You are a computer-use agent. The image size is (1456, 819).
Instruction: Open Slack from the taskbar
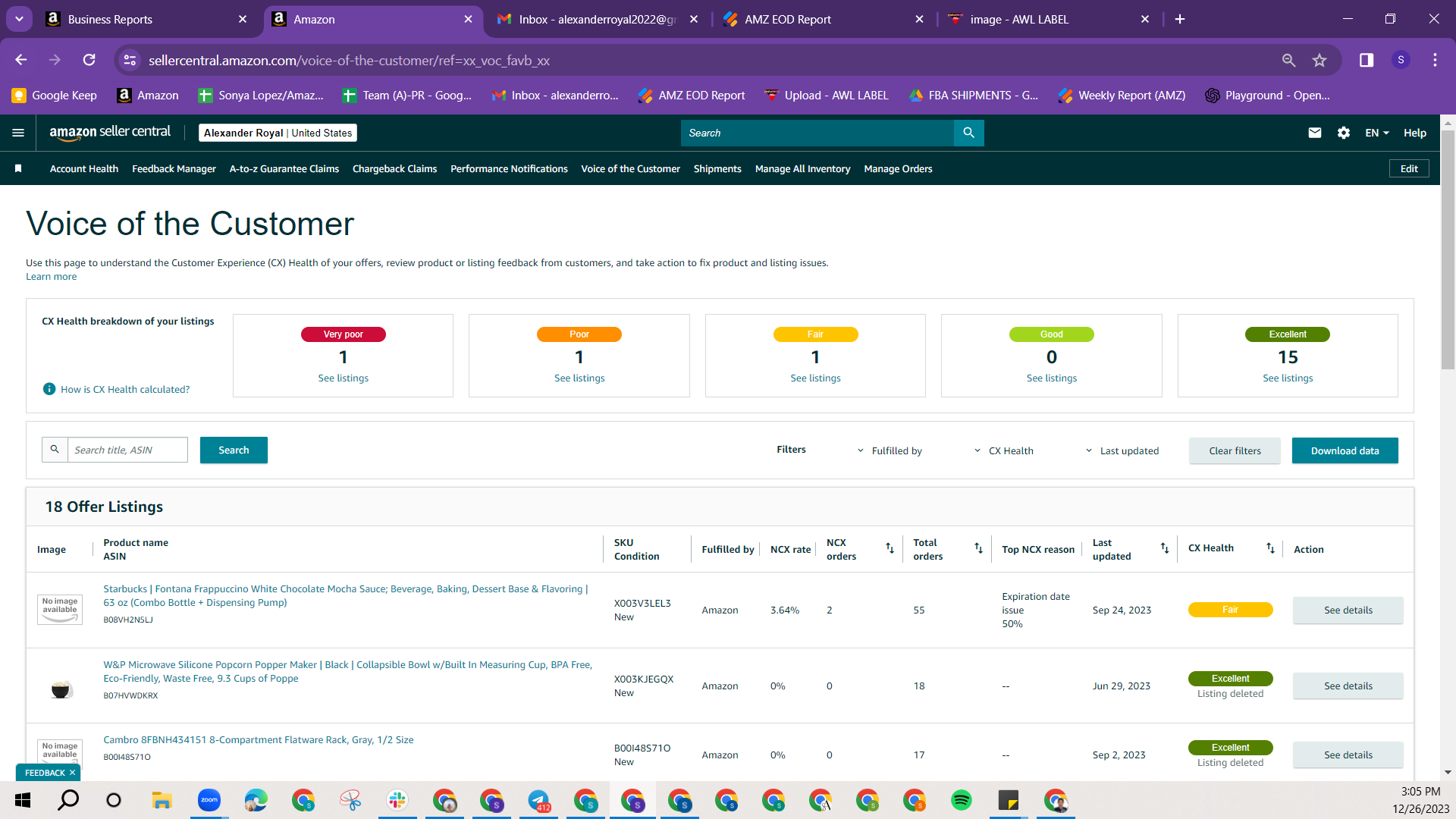click(x=397, y=800)
